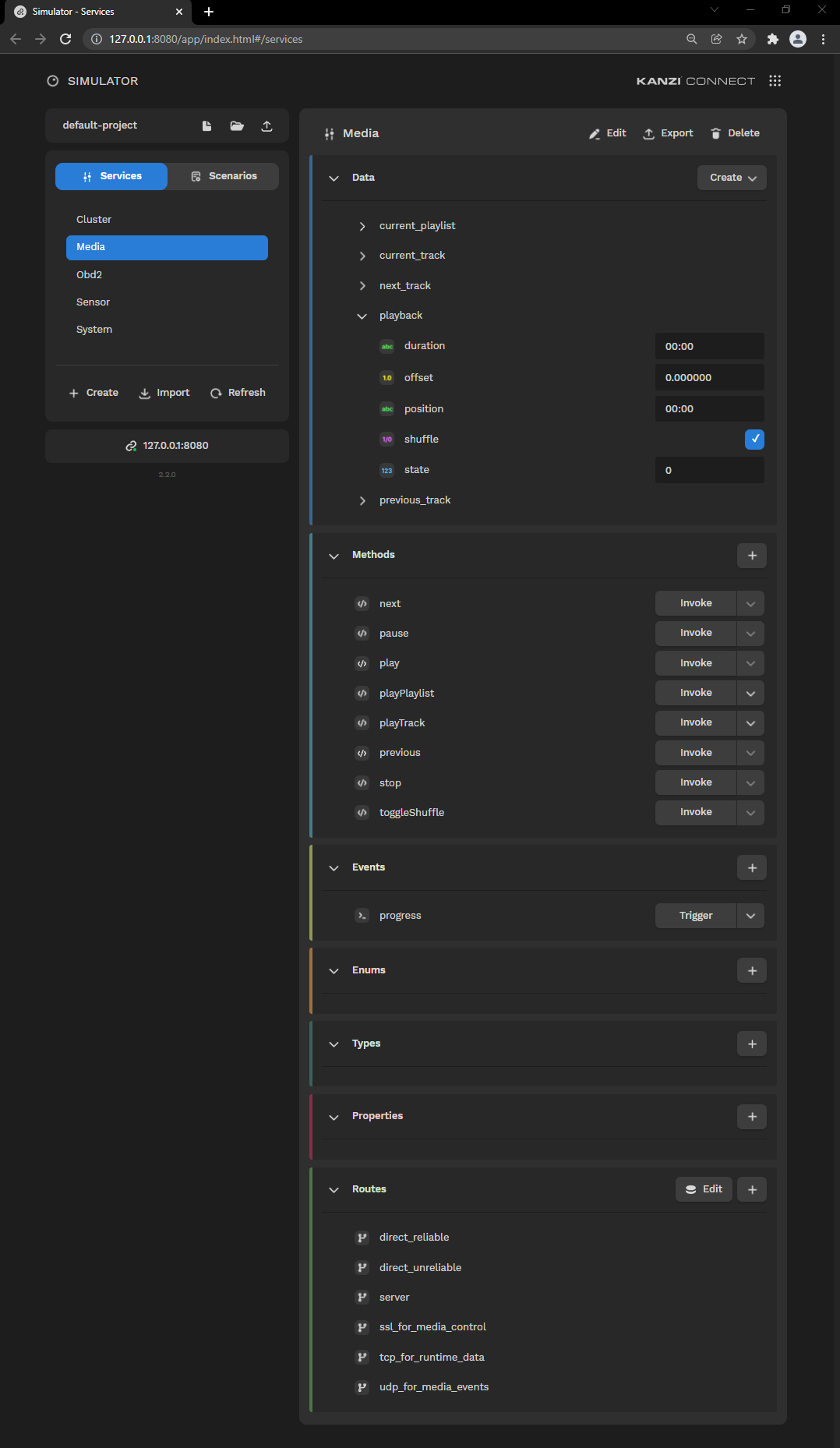Click the route icon beside ssl_for_media_control
The width and height of the screenshot is (840, 1448).
coord(362,1327)
